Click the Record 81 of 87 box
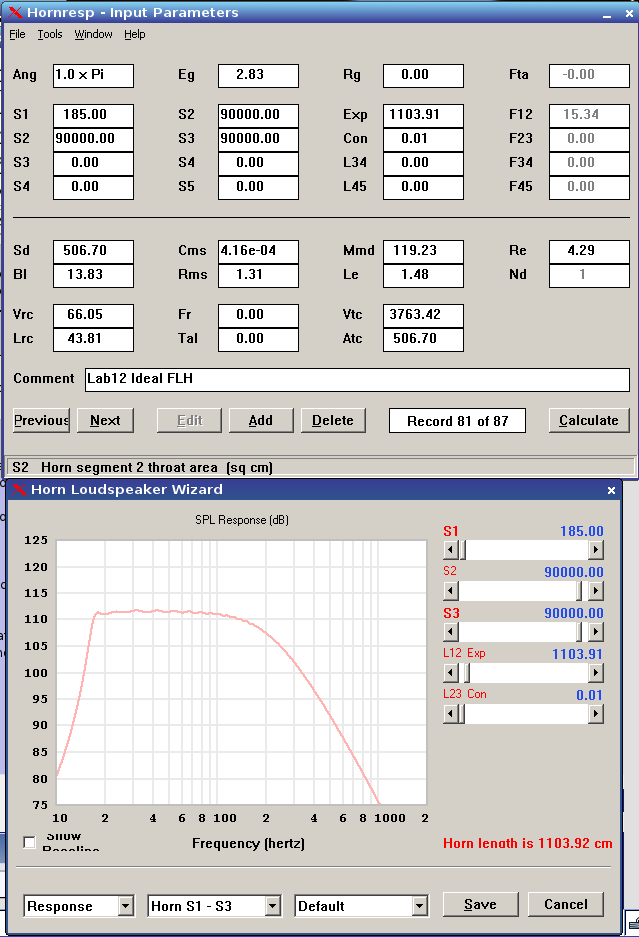The height and width of the screenshot is (937, 639). [x=457, y=421]
